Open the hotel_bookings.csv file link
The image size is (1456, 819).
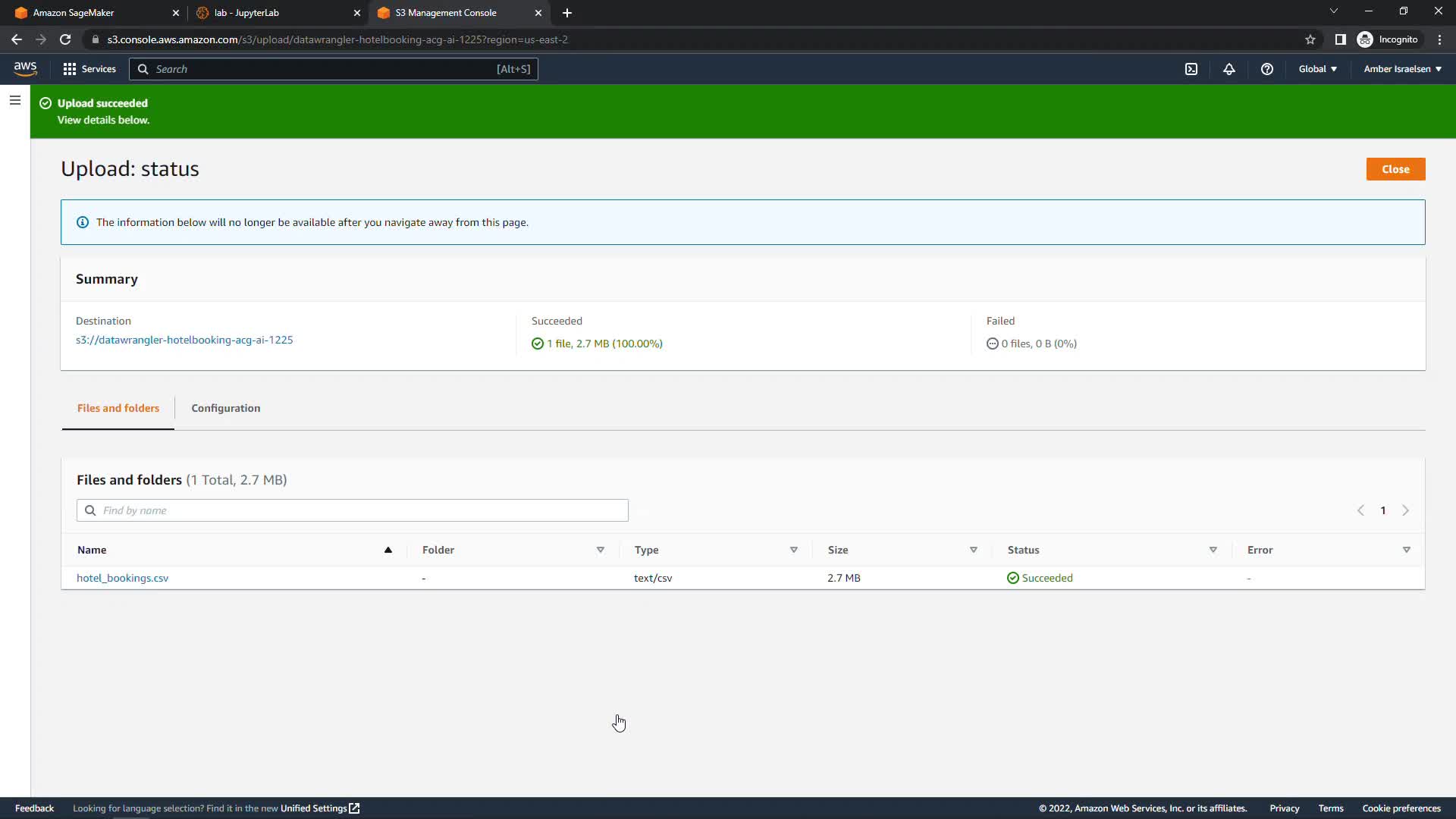[x=122, y=578]
